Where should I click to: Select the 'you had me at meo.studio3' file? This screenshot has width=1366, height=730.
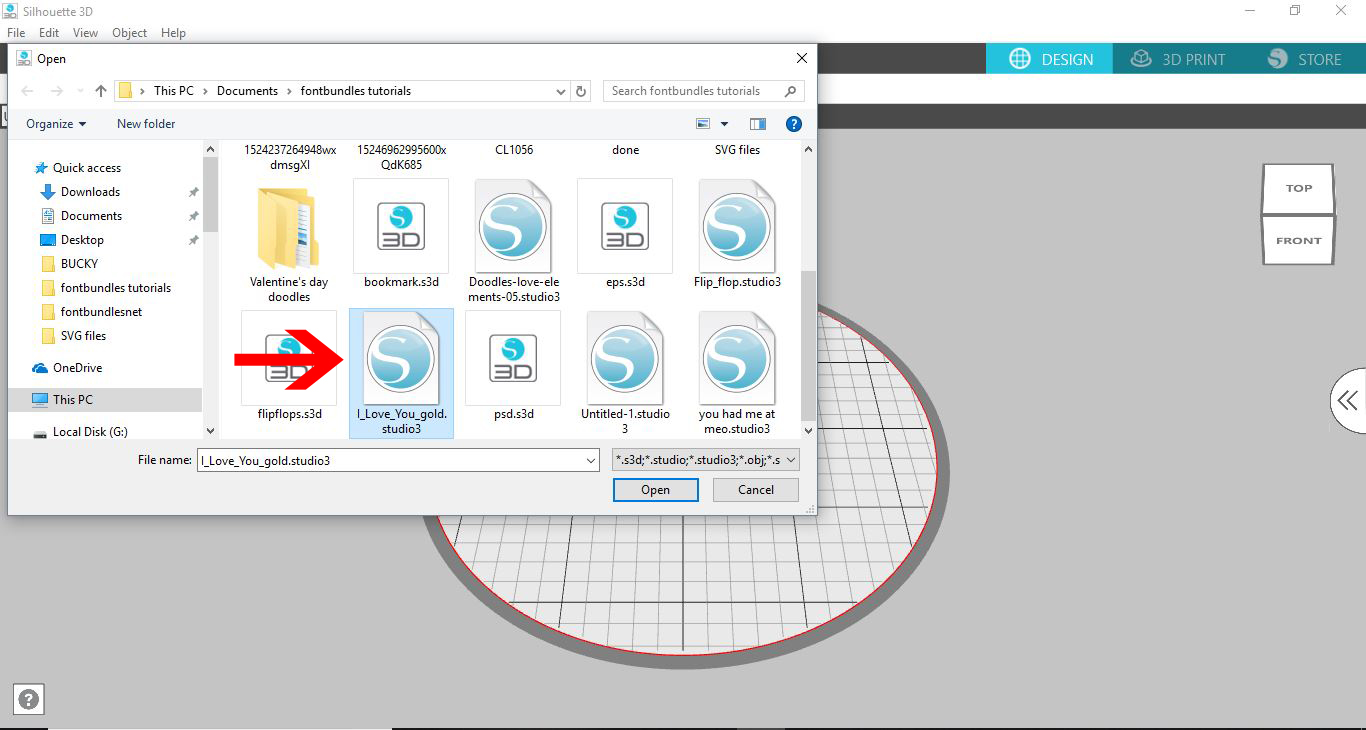[x=737, y=373]
